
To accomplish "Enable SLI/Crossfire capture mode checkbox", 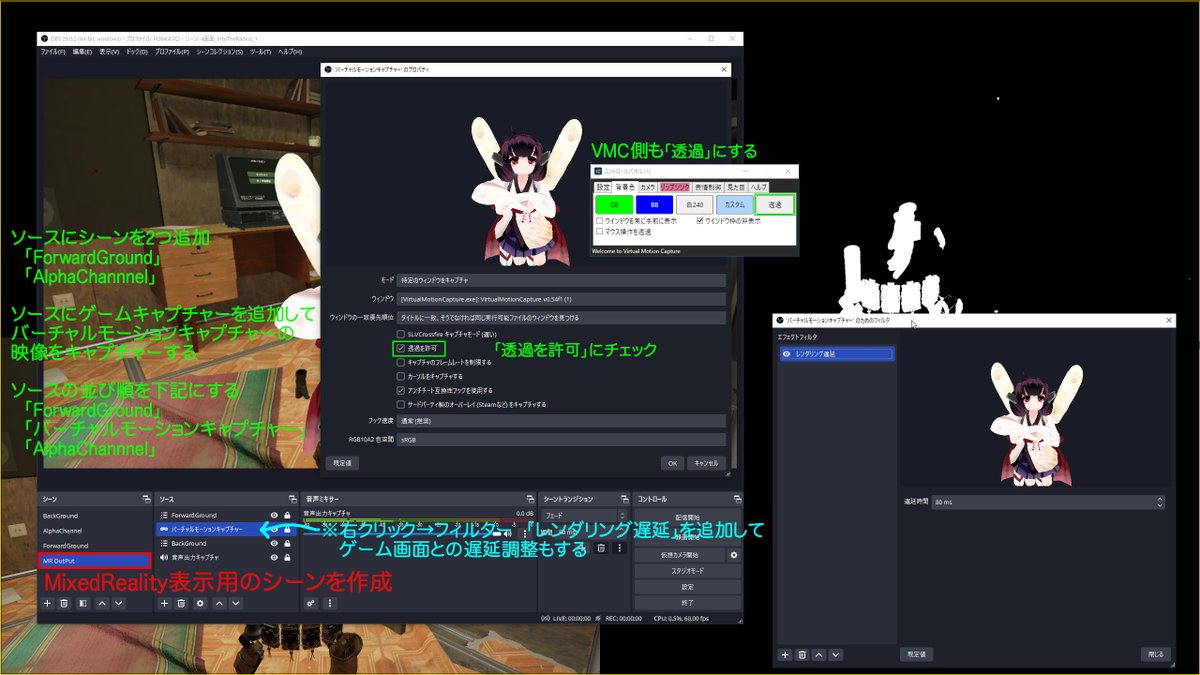I will click(x=401, y=334).
